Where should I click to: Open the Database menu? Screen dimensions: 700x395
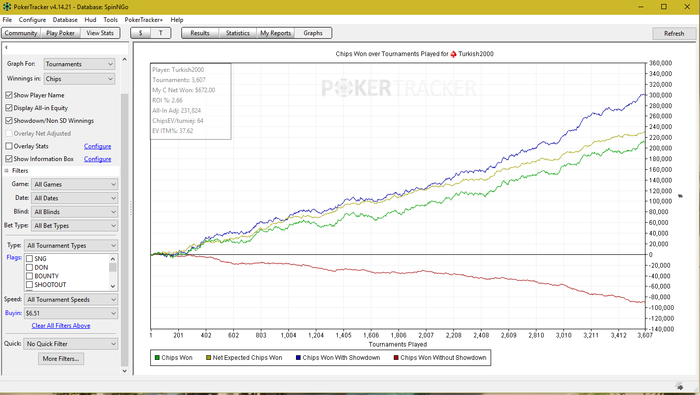point(65,20)
